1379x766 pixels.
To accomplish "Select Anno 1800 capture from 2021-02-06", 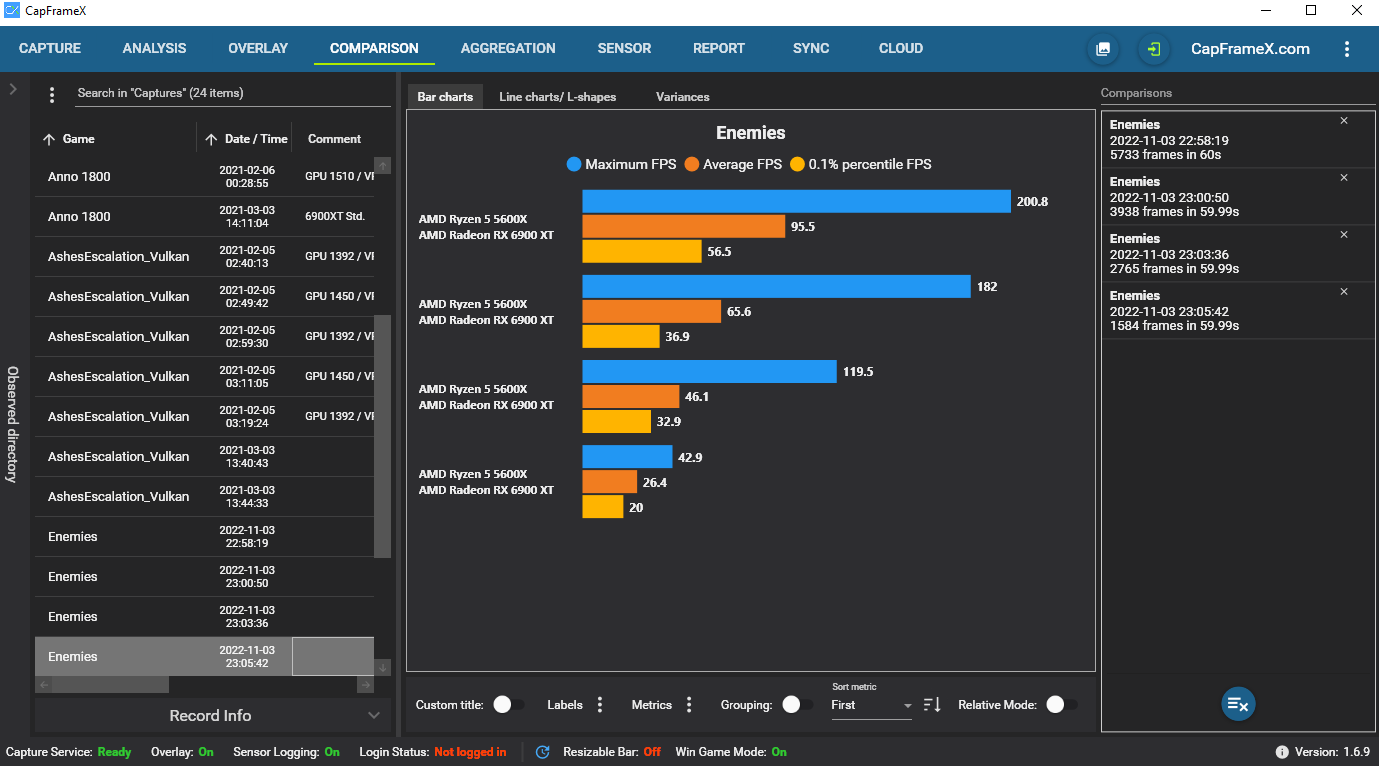I will pyautogui.click(x=204, y=177).
